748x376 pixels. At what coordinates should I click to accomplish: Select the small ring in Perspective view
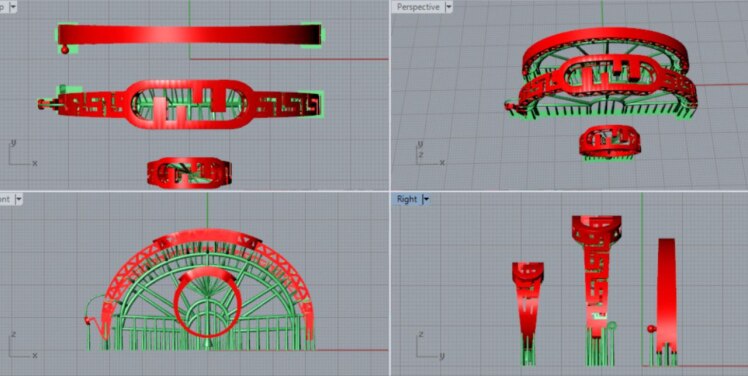click(610, 142)
